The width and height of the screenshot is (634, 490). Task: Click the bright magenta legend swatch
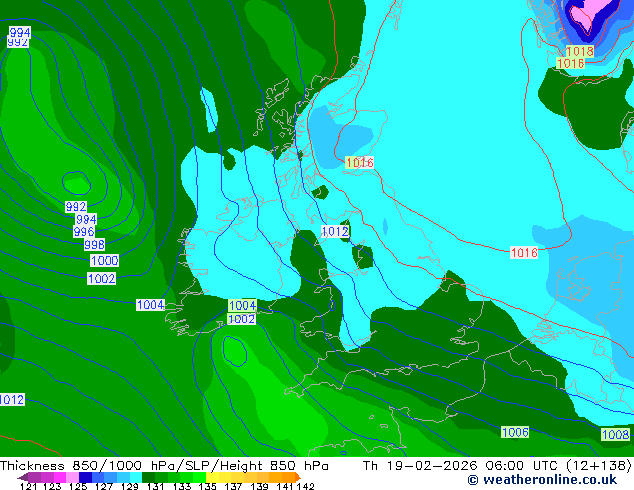tap(60, 477)
